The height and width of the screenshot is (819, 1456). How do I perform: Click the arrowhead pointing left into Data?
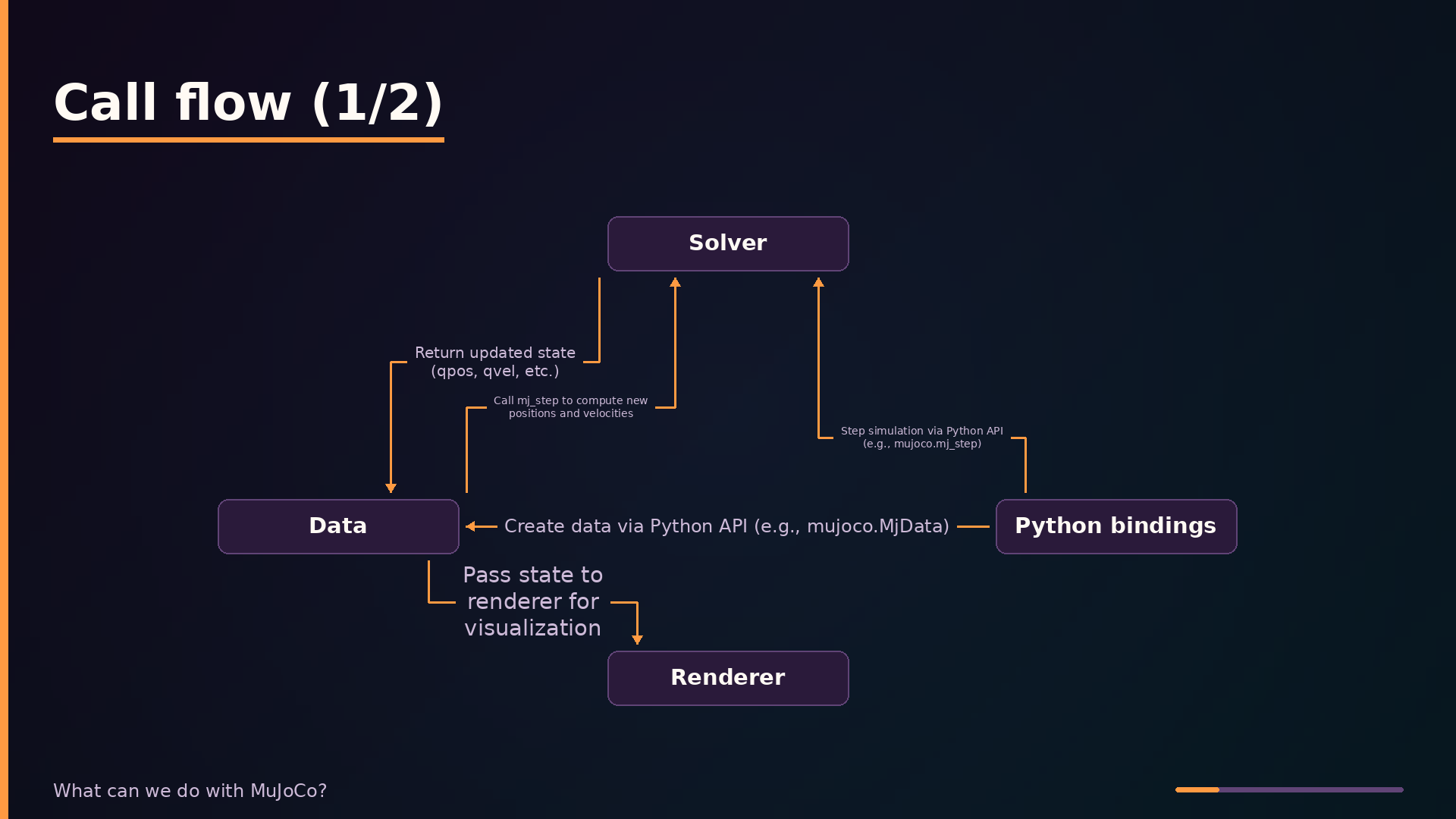pyautogui.click(x=470, y=526)
